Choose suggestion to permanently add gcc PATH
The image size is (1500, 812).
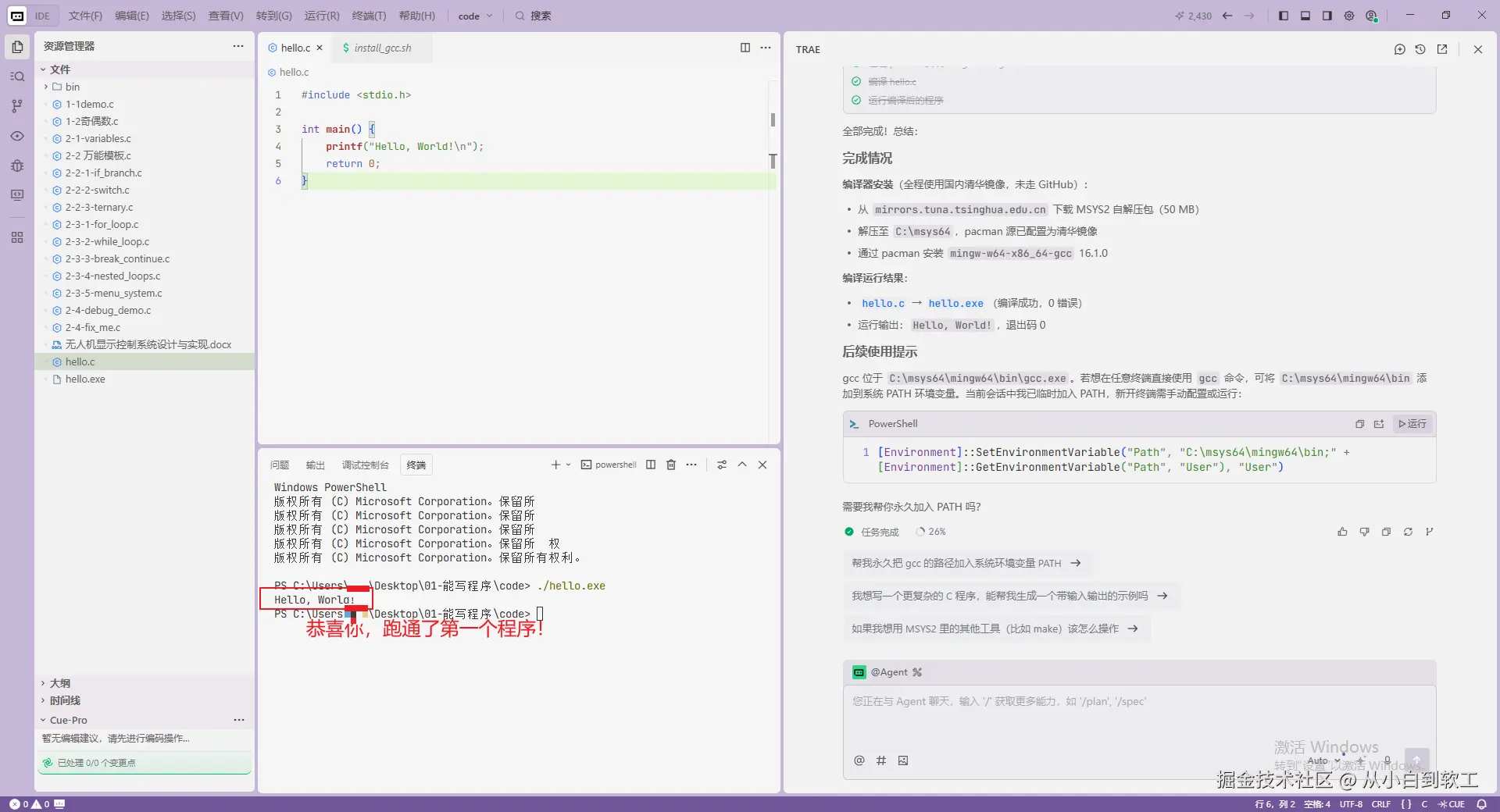(966, 563)
